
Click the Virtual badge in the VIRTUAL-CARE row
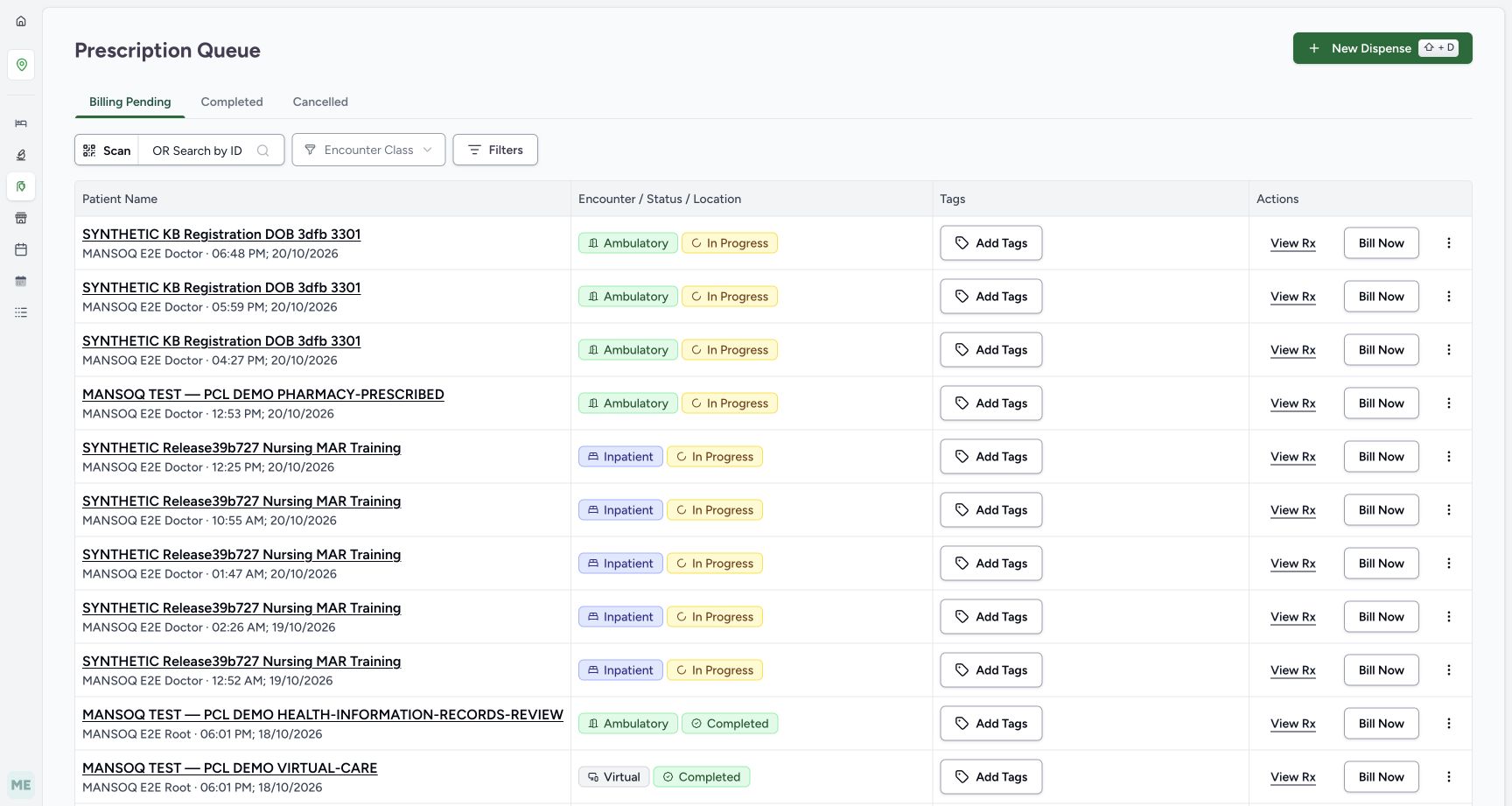click(x=614, y=777)
